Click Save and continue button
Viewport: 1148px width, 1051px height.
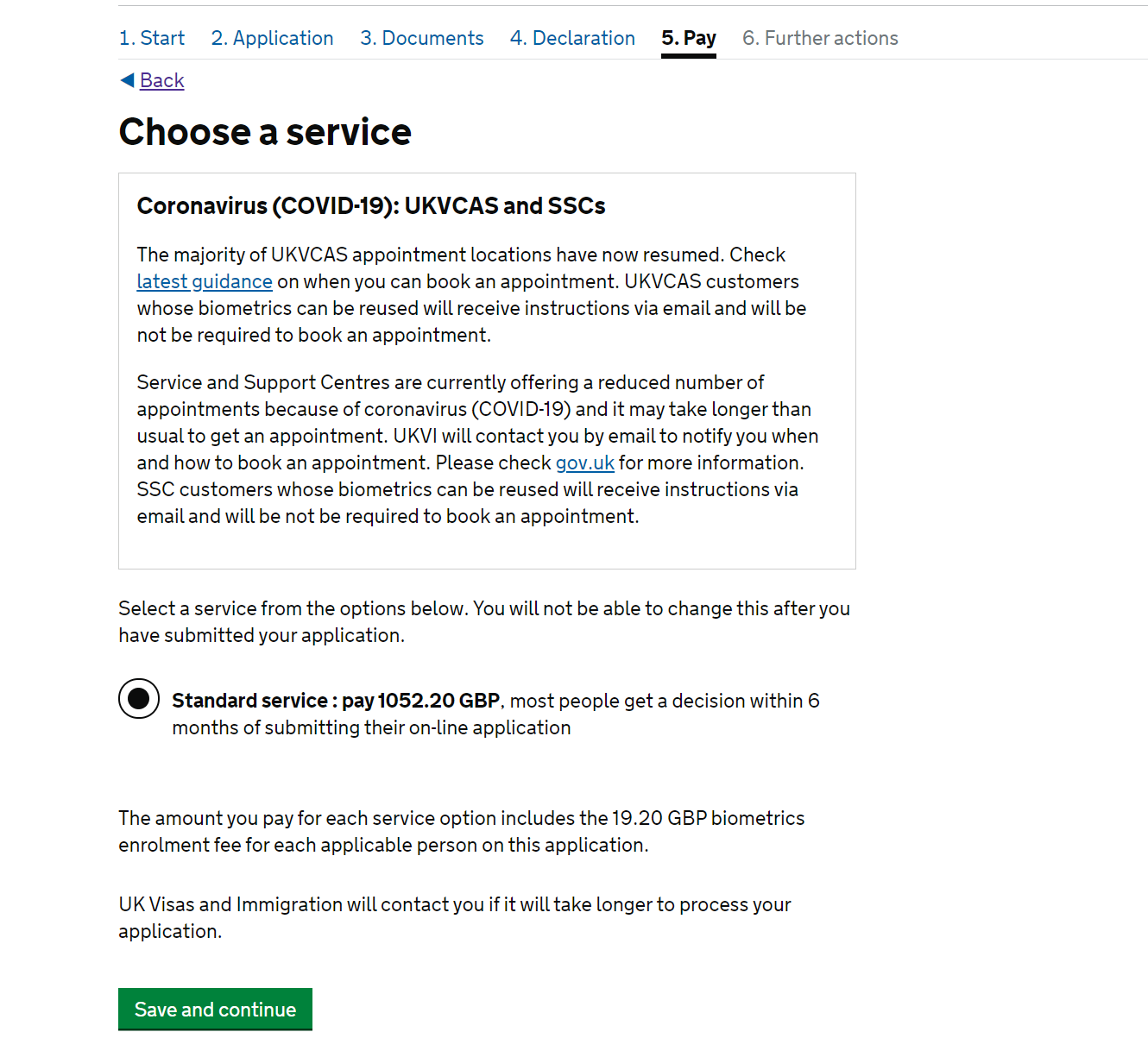pyautogui.click(x=215, y=1009)
